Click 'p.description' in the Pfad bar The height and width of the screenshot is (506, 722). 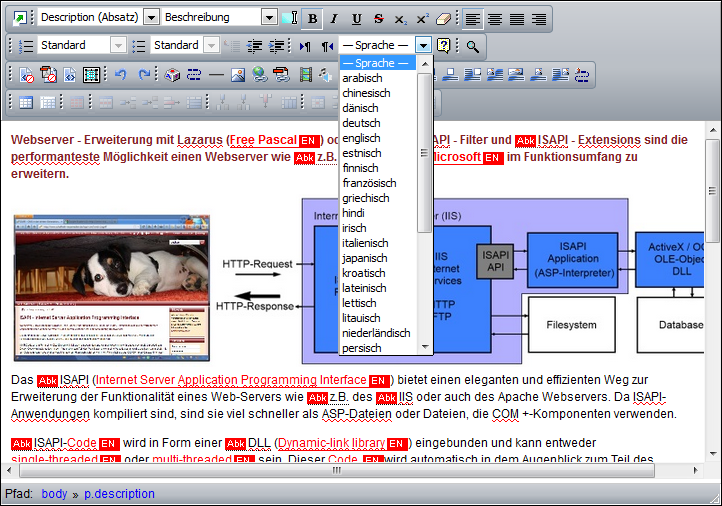[x=119, y=494]
